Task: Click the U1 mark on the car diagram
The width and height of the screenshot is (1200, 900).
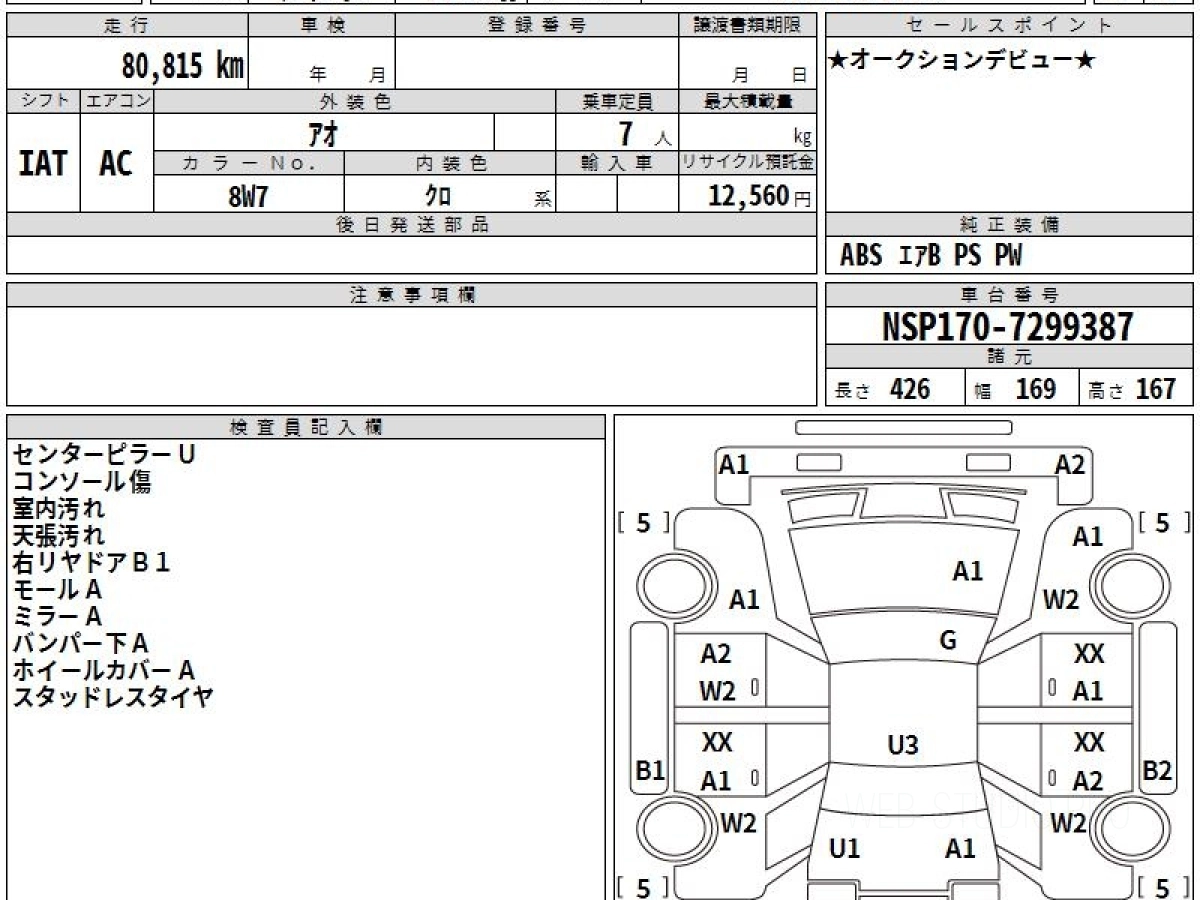Action: [x=845, y=849]
